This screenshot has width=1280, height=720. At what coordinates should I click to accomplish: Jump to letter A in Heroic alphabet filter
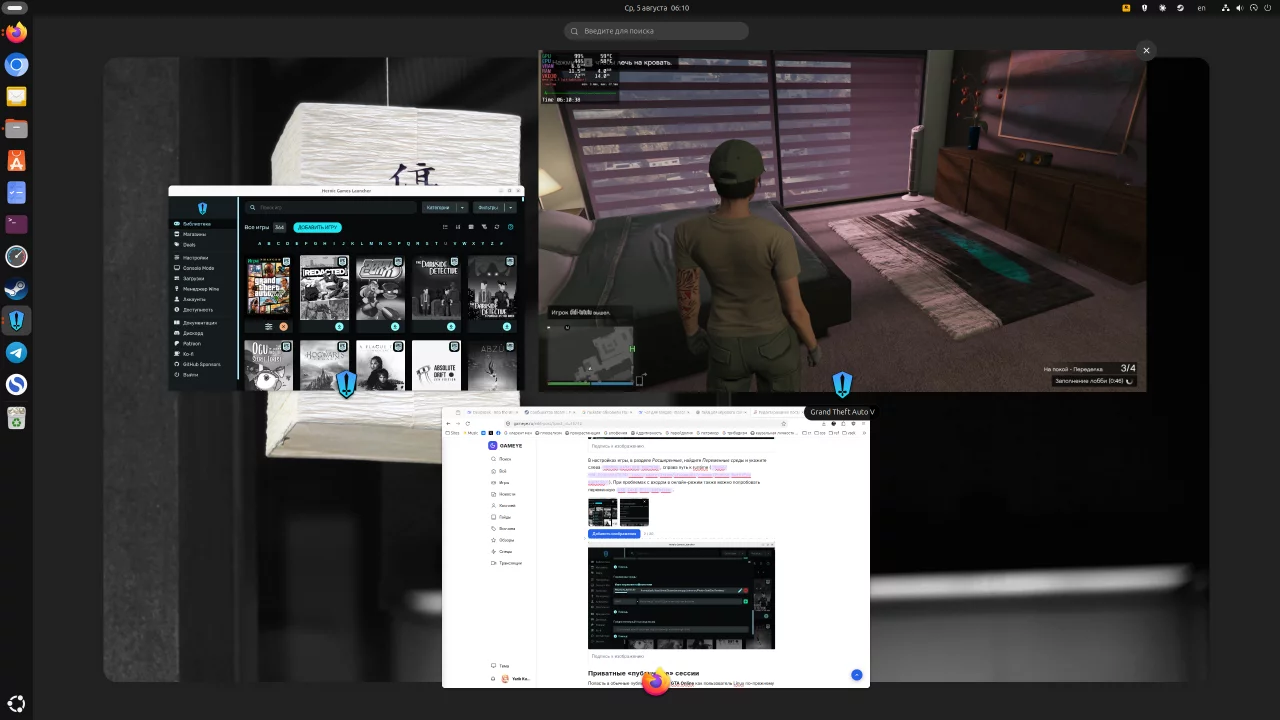(x=260, y=243)
